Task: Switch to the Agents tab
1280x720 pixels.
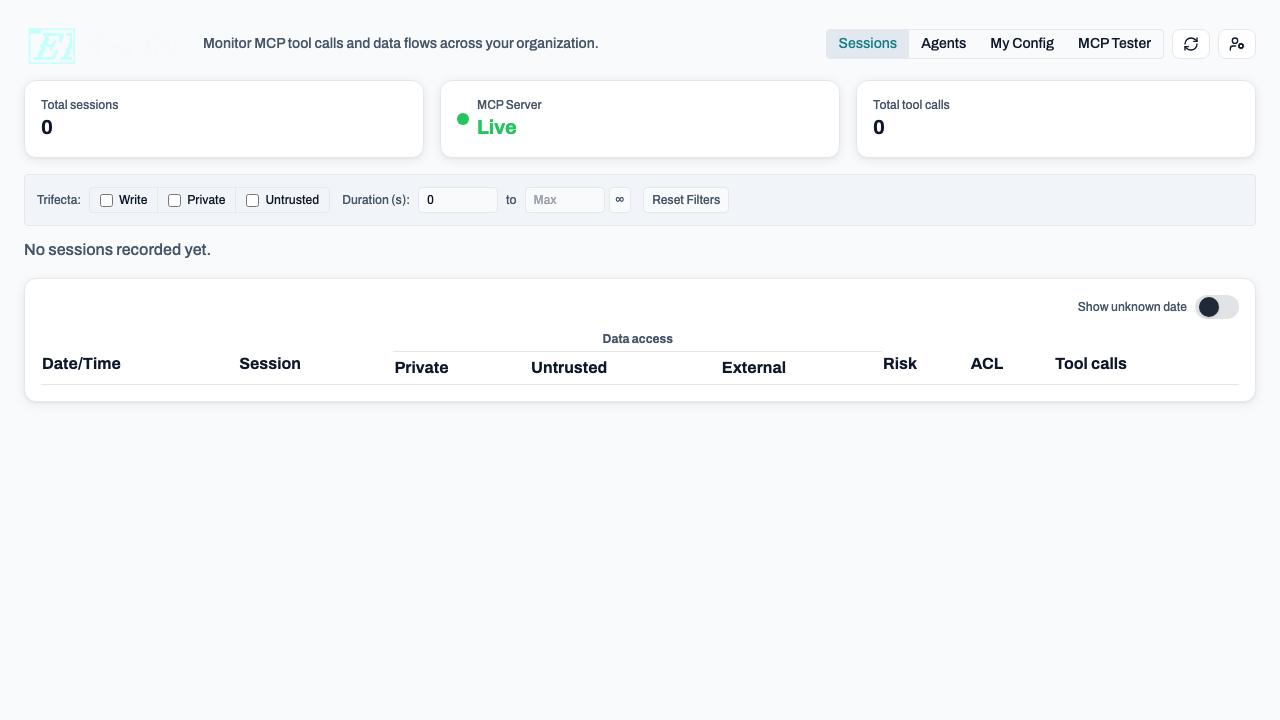Action: 943,43
